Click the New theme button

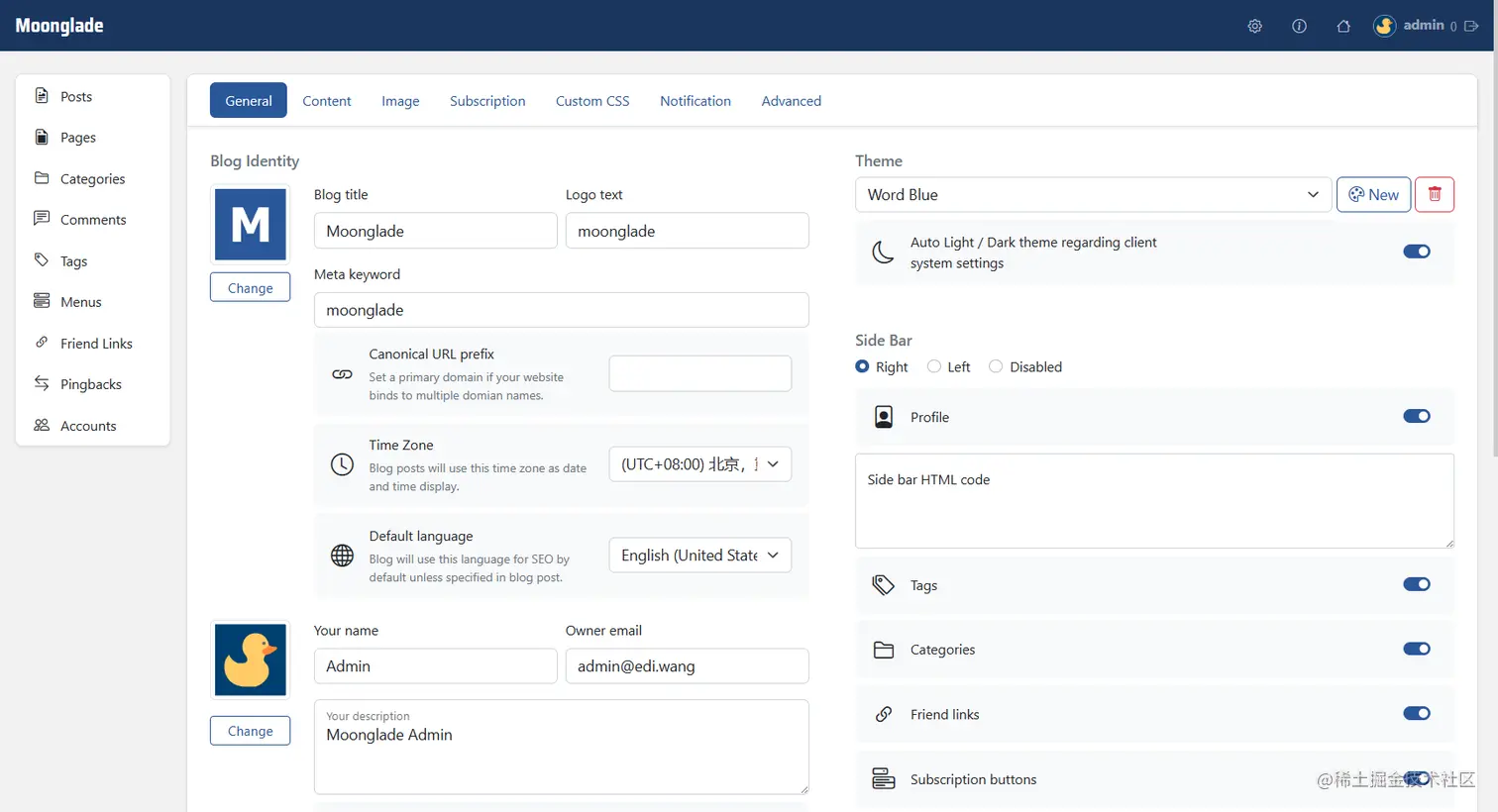click(x=1374, y=194)
